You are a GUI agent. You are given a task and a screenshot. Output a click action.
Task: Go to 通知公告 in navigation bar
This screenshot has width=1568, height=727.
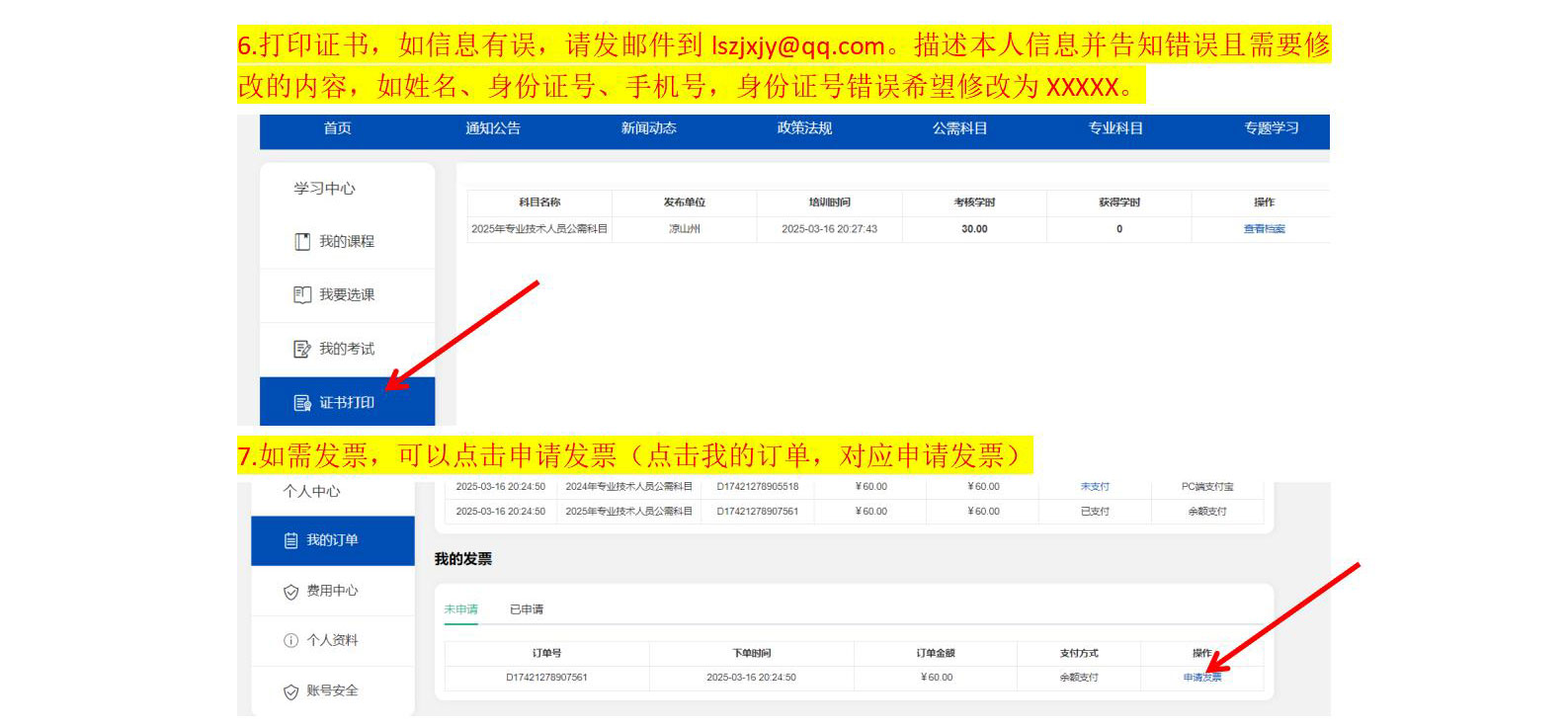(x=493, y=128)
